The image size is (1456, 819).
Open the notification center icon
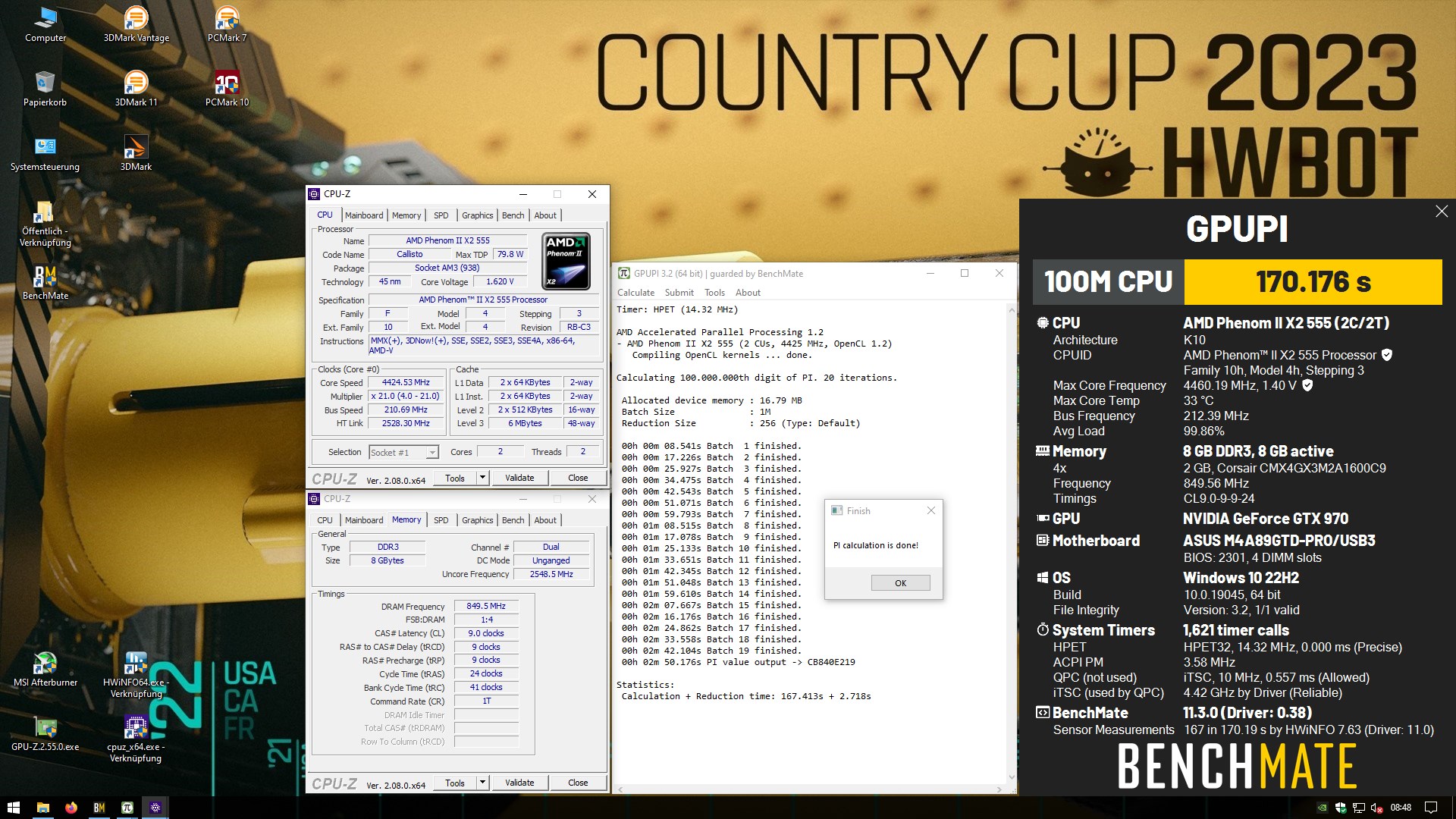coord(1430,808)
